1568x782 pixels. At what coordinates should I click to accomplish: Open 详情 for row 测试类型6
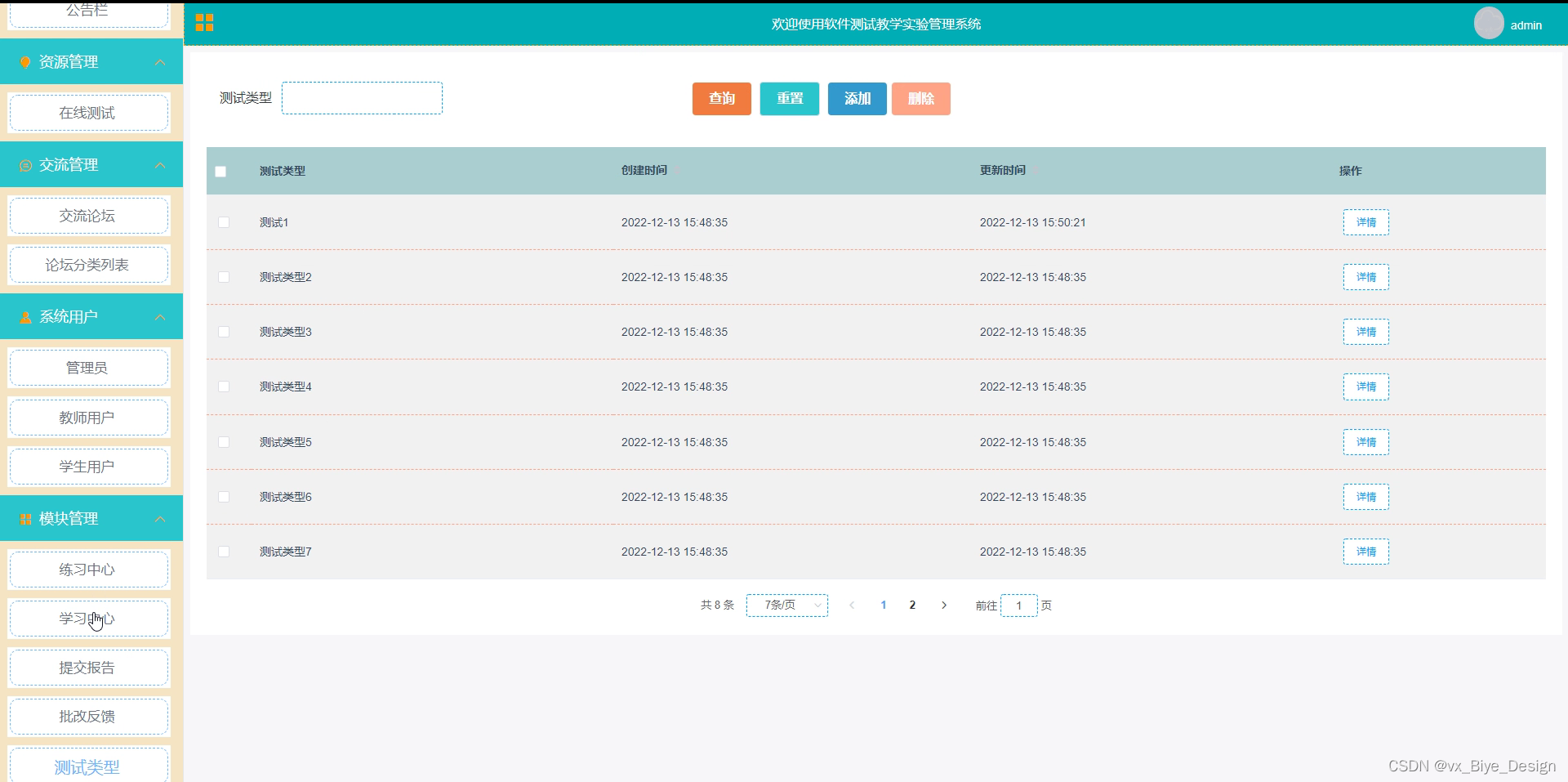point(1366,497)
